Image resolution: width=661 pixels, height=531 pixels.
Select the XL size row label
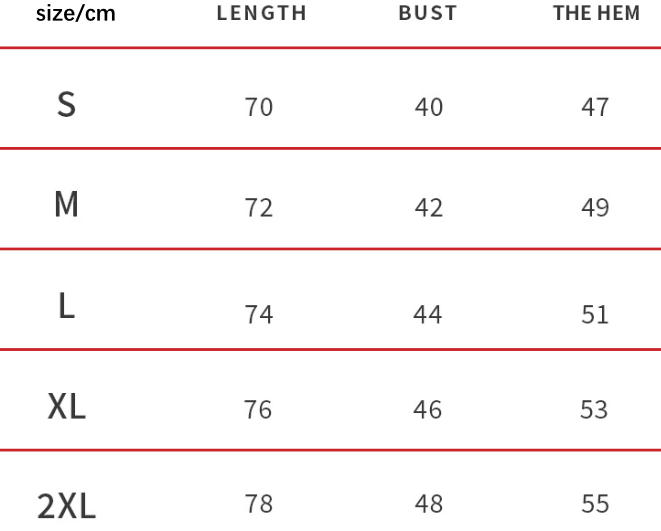pyautogui.click(x=66, y=407)
